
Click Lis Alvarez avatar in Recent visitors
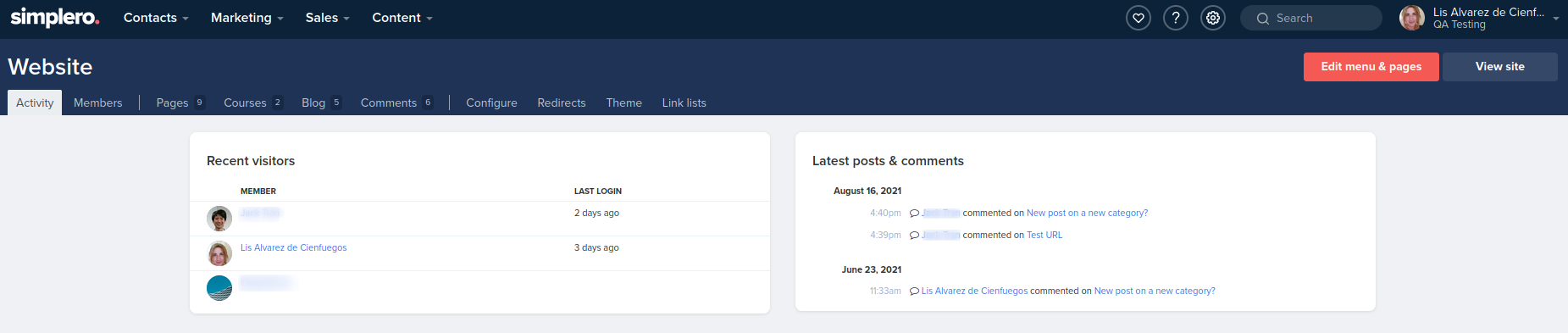coord(219,253)
